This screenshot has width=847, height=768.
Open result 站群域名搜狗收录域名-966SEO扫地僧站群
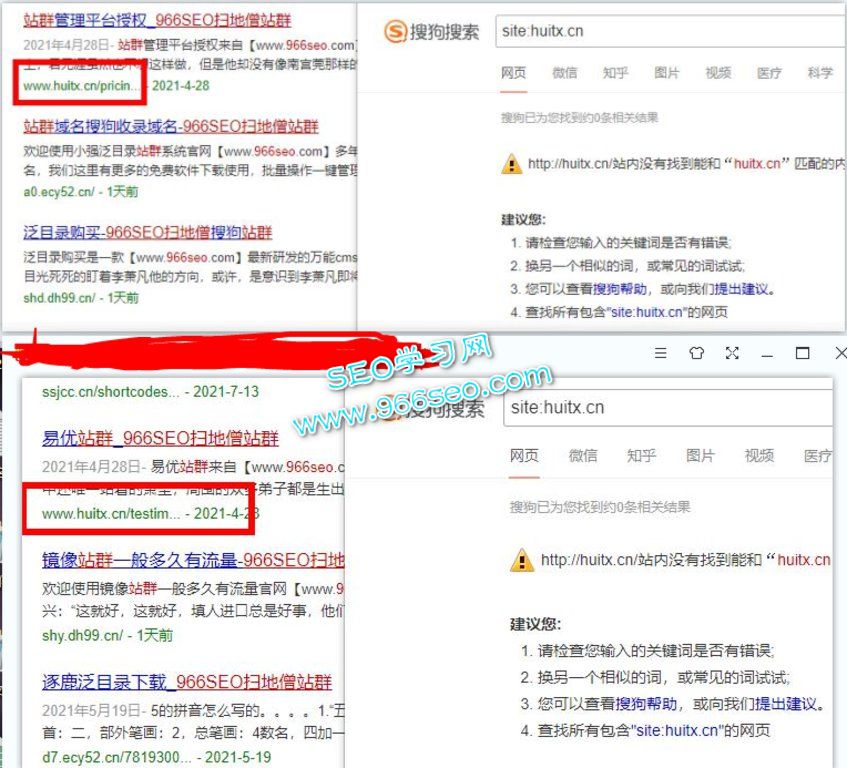[x=171, y=126]
